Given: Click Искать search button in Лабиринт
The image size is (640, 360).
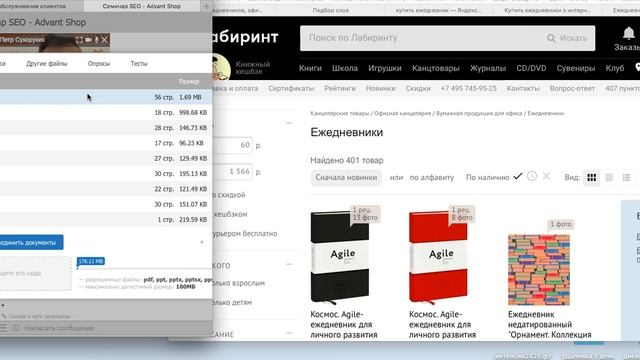Looking at the screenshot, I should click(567, 38).
